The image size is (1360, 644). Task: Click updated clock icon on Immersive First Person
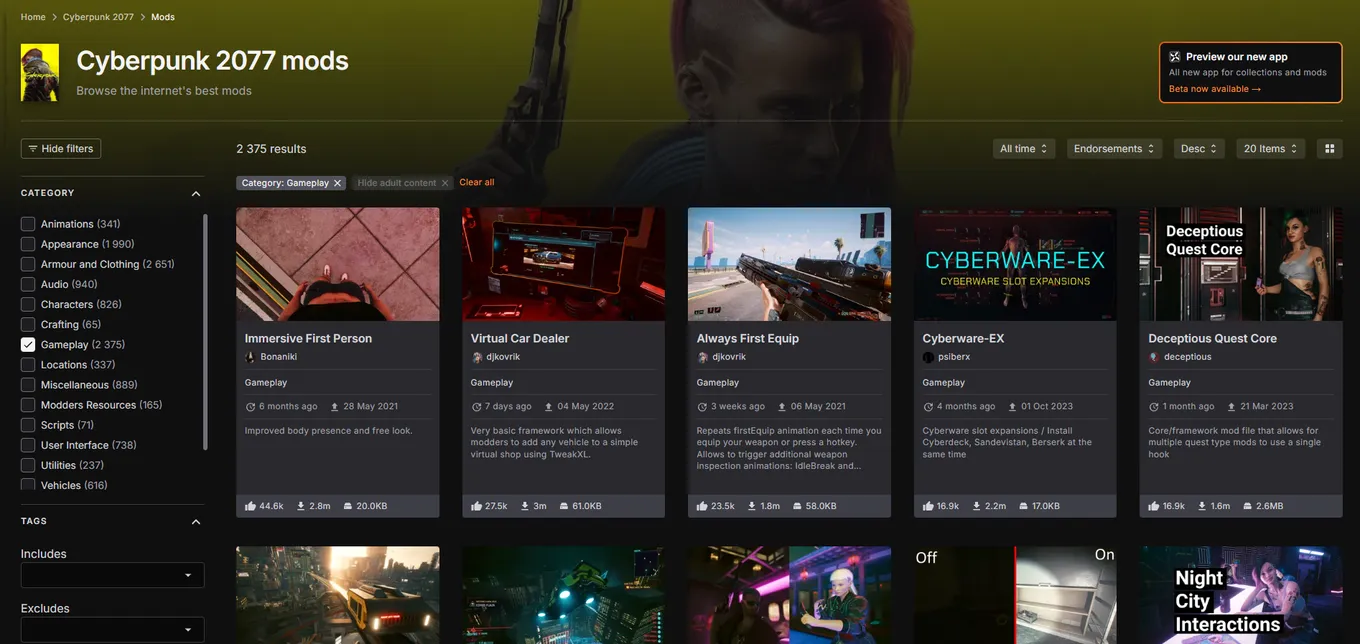coord(250,407)
